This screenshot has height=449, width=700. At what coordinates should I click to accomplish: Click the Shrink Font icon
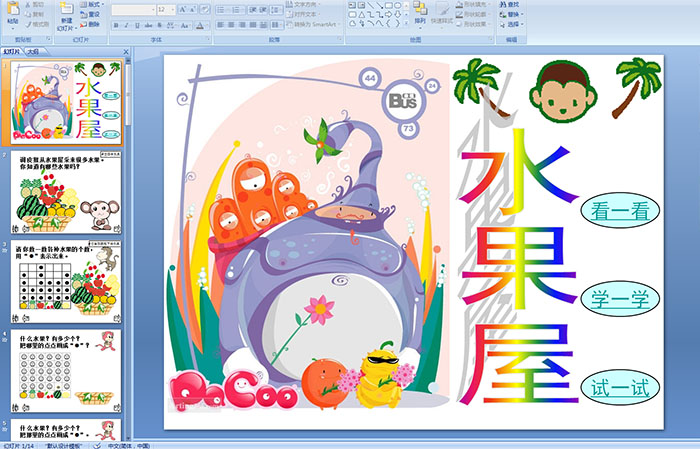pos(193,9)
